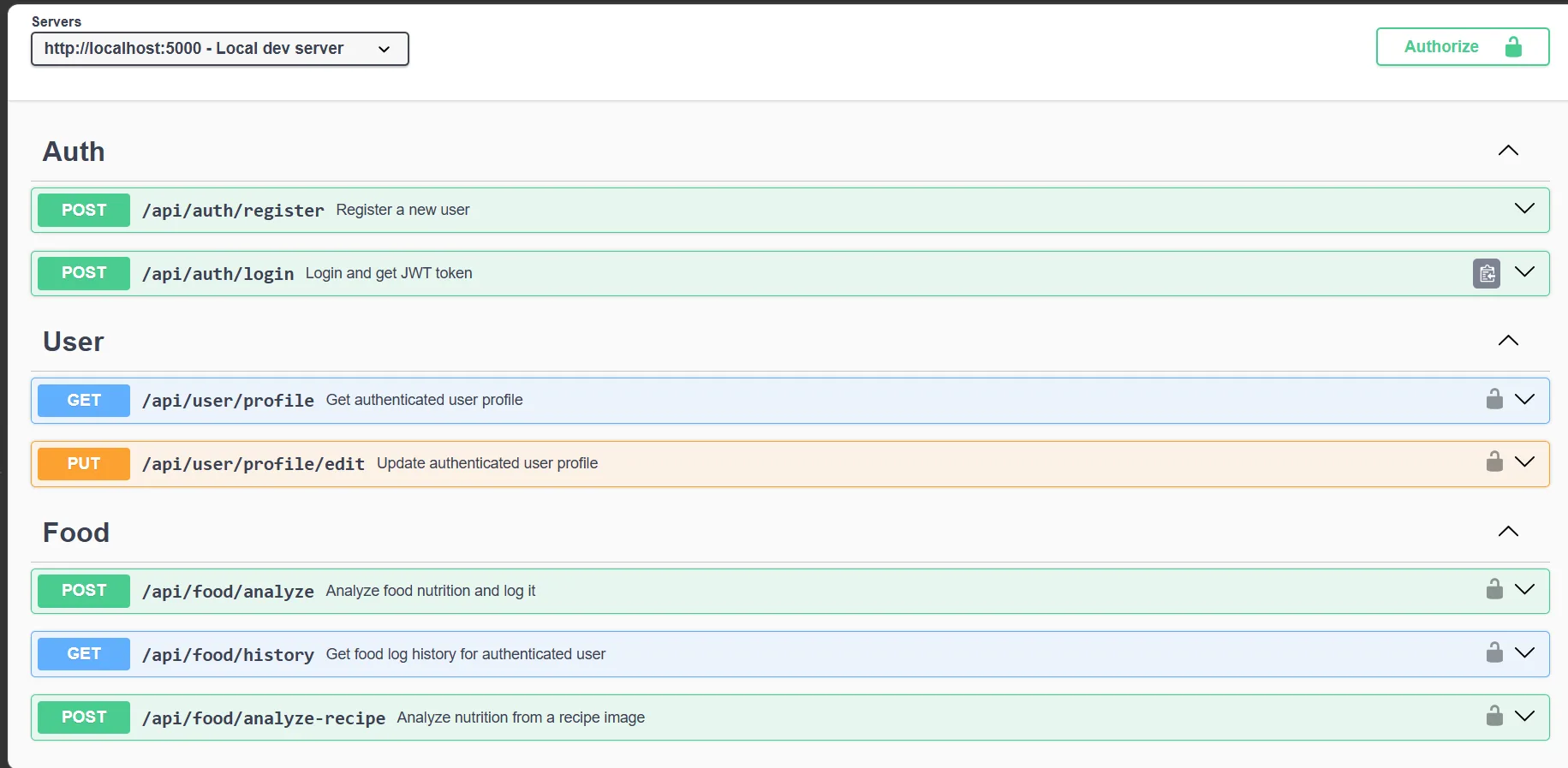Click the 'Get authenticated user profile' description
The height and width of the screenshot is (768, 1568).
tap(425, 400)
